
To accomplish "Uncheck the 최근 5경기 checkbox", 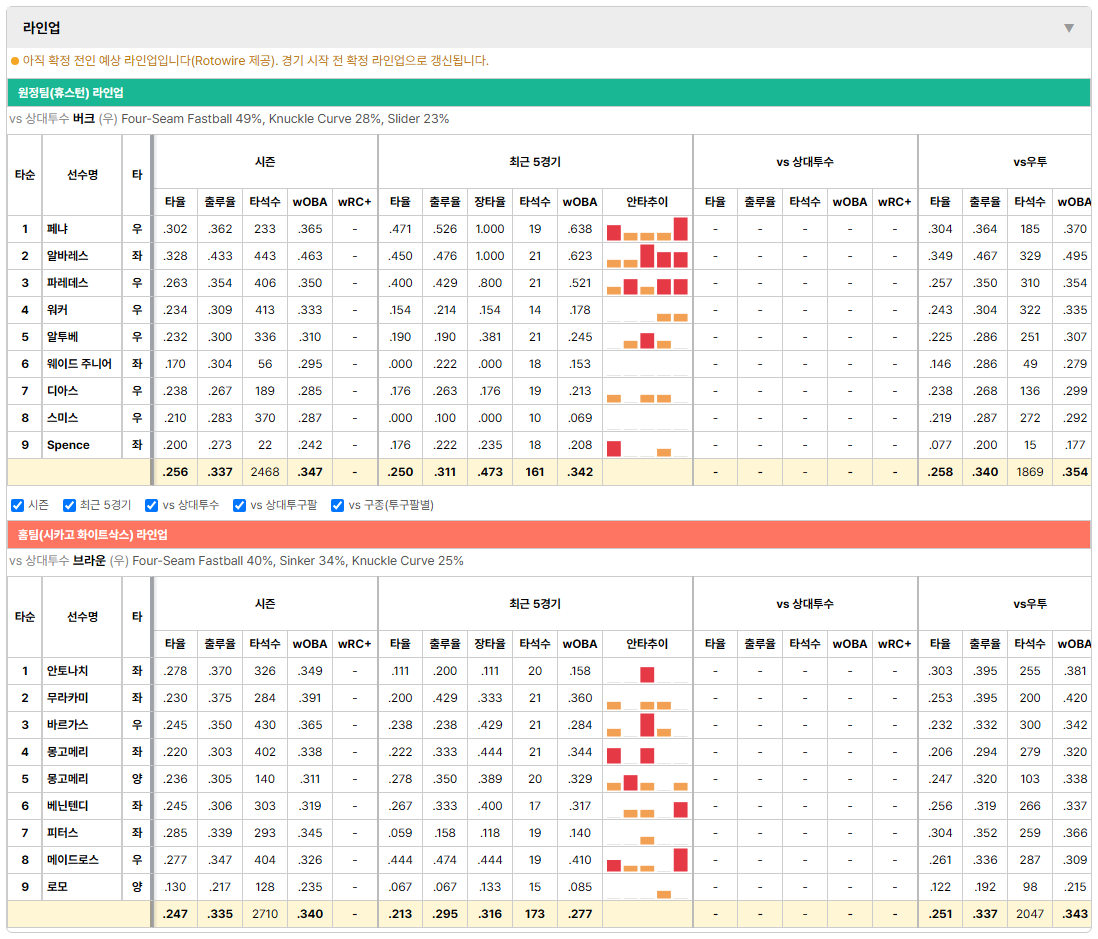I will click(69, 506).
